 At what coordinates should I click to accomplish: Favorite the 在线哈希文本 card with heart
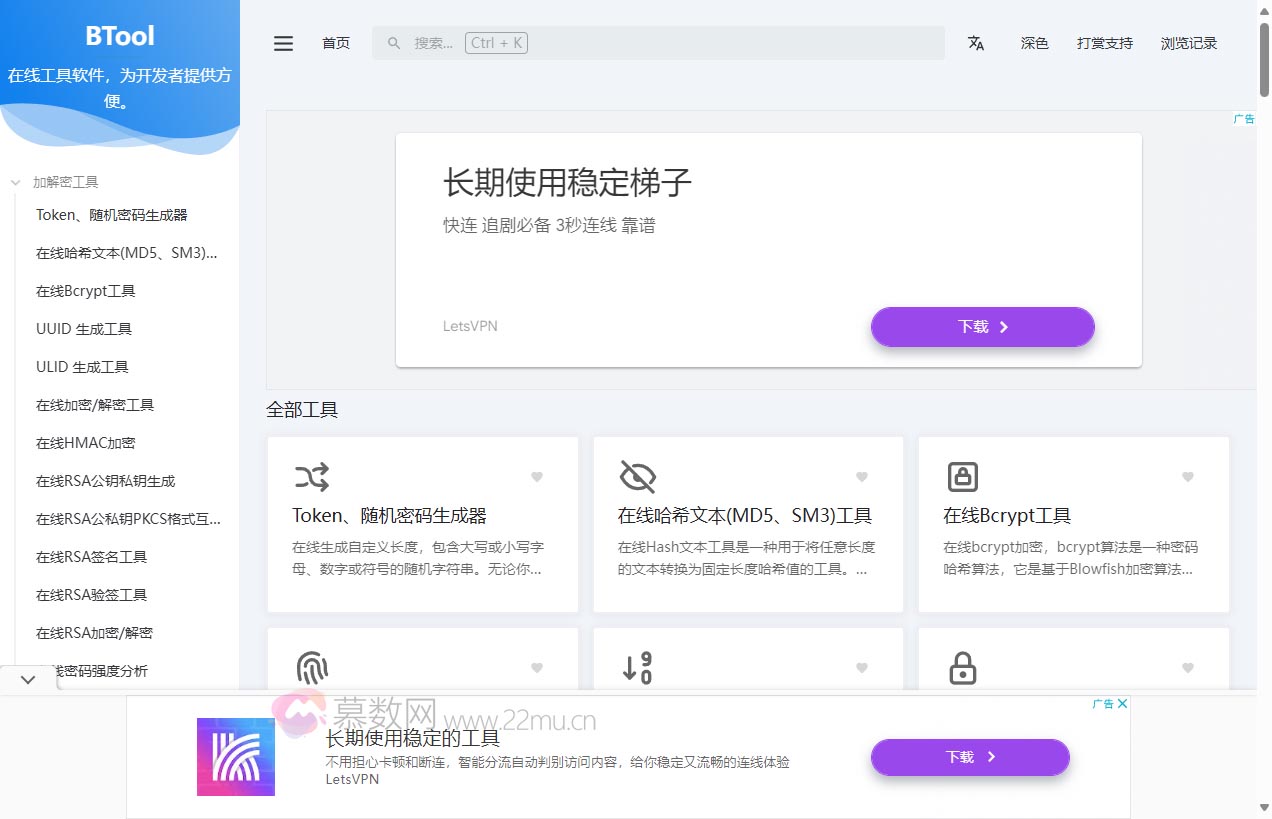point(862,477)
